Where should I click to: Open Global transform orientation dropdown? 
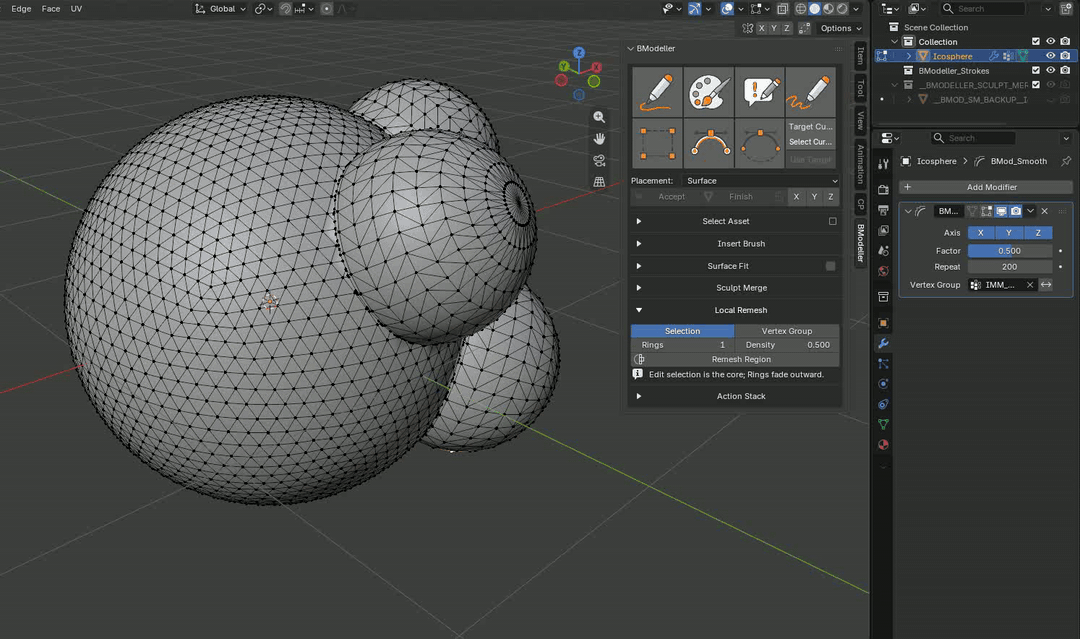[220, 9]
